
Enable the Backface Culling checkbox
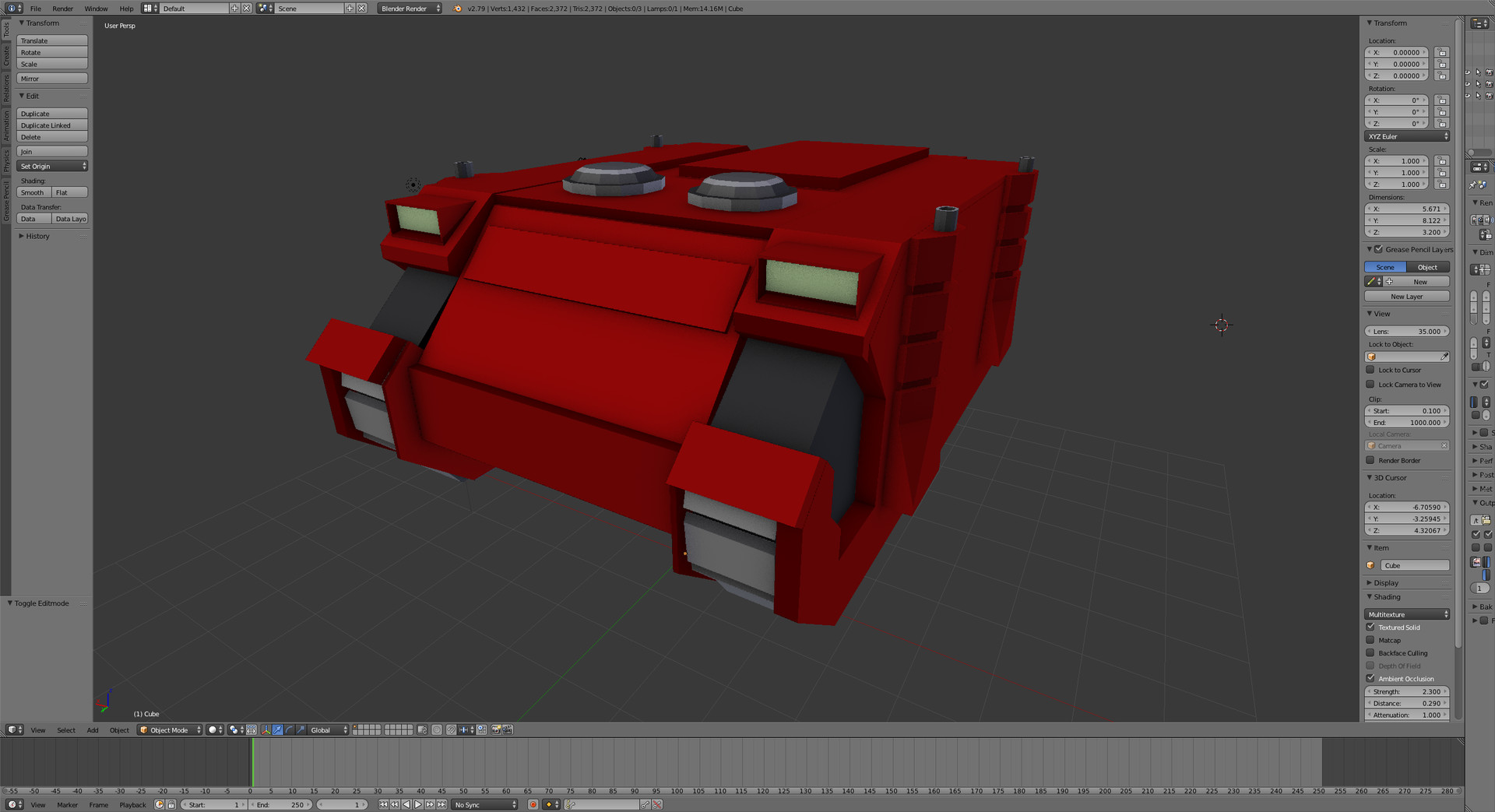pyautogui.click(x=1370, y=653)
